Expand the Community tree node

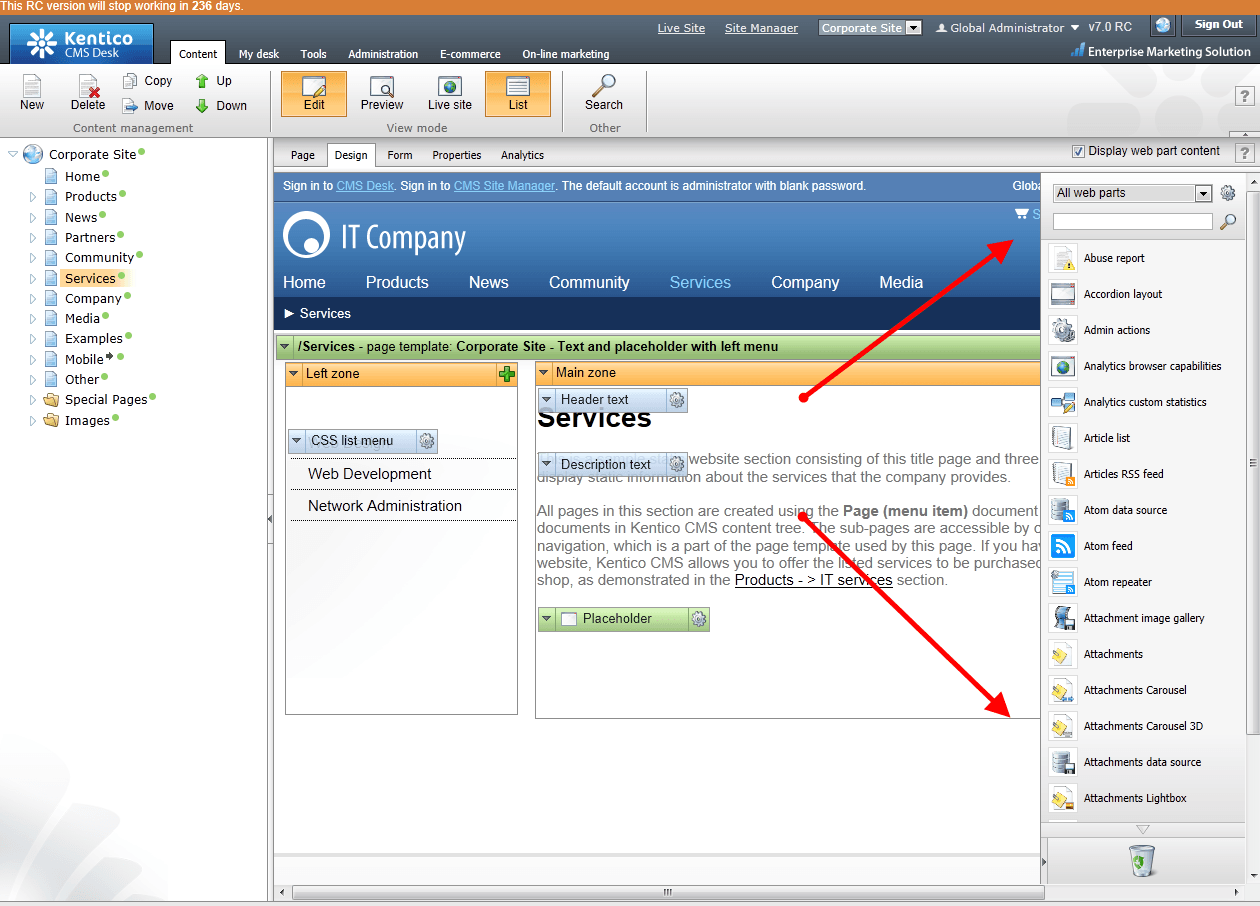click(33, 258)
